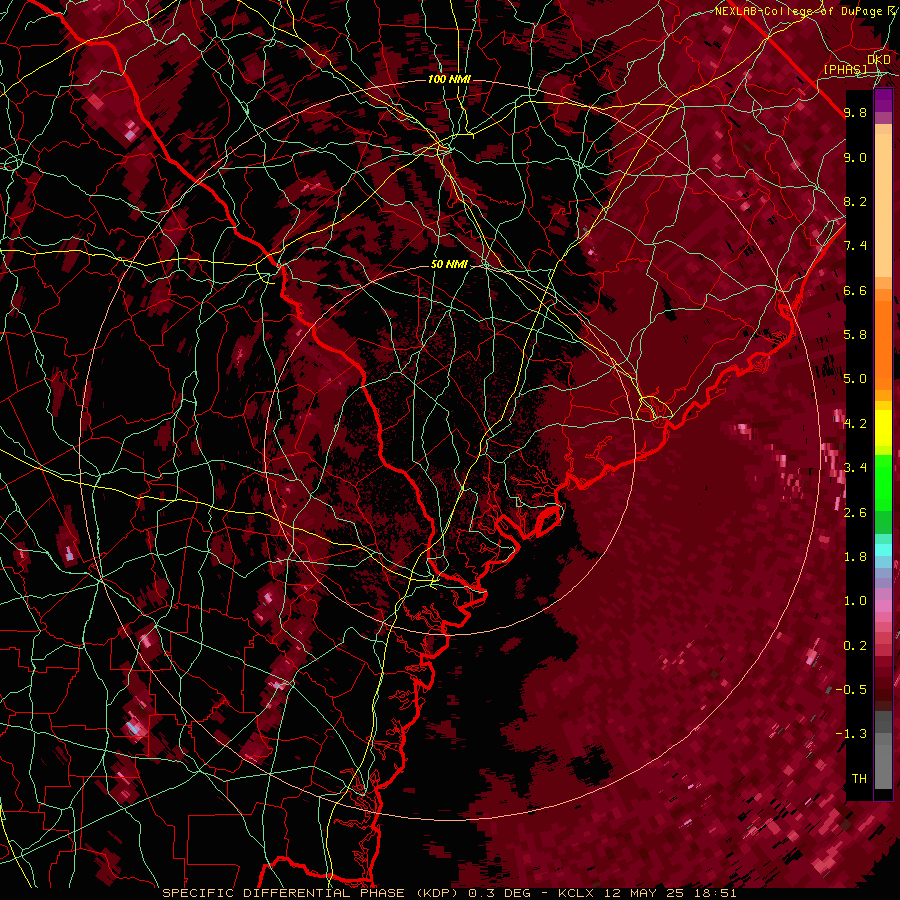Click the 7.4 legend value

point(855,246)
